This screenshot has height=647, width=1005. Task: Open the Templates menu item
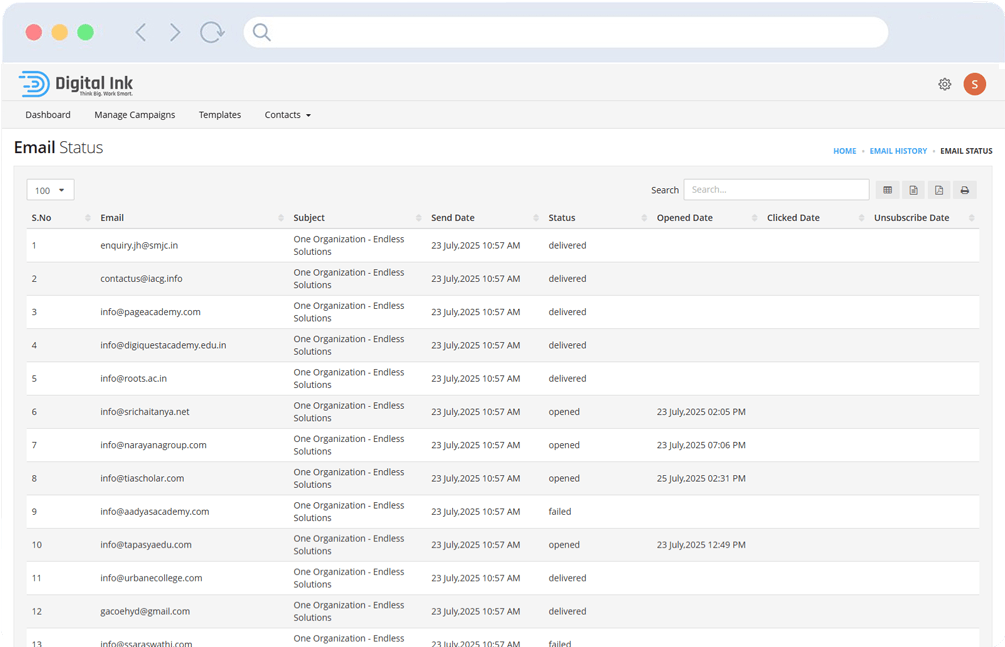pos(220,115)
